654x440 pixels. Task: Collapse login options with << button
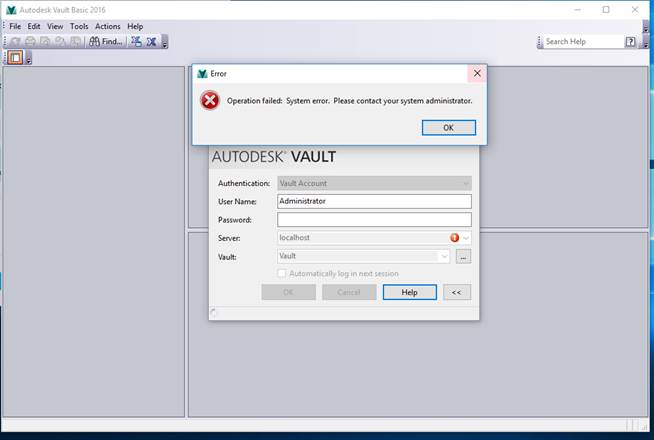pyautogui.click(x=457, y=292)
